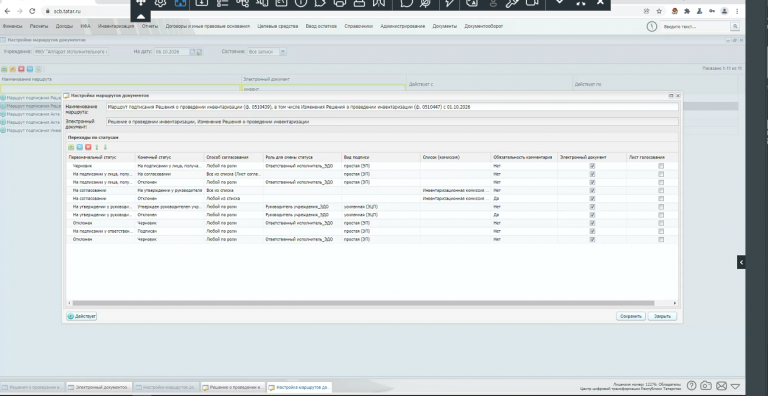Click the yellow edit icon in route list toolbar
Image resolution: width=768 pixels, height=396 pixels.
tap(13, 69)
